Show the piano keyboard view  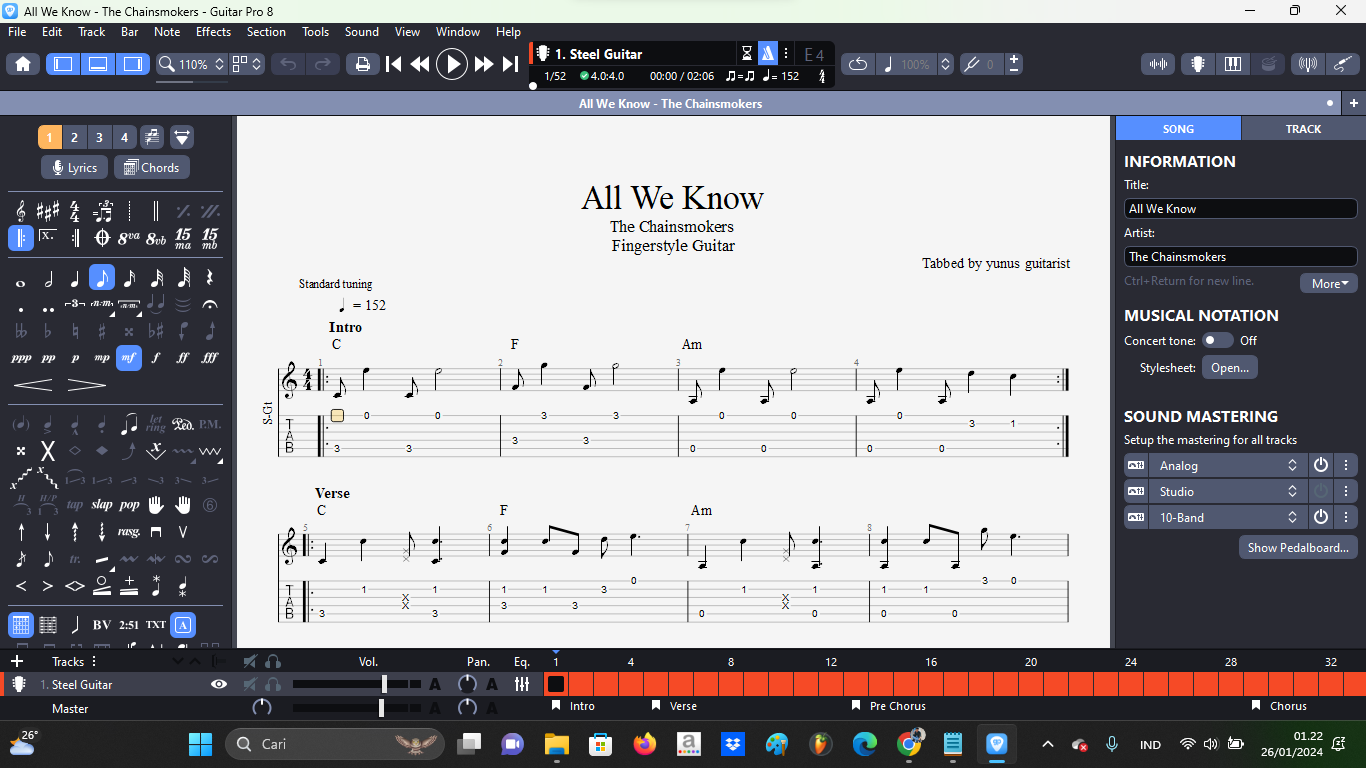(x=1232, y=64)
